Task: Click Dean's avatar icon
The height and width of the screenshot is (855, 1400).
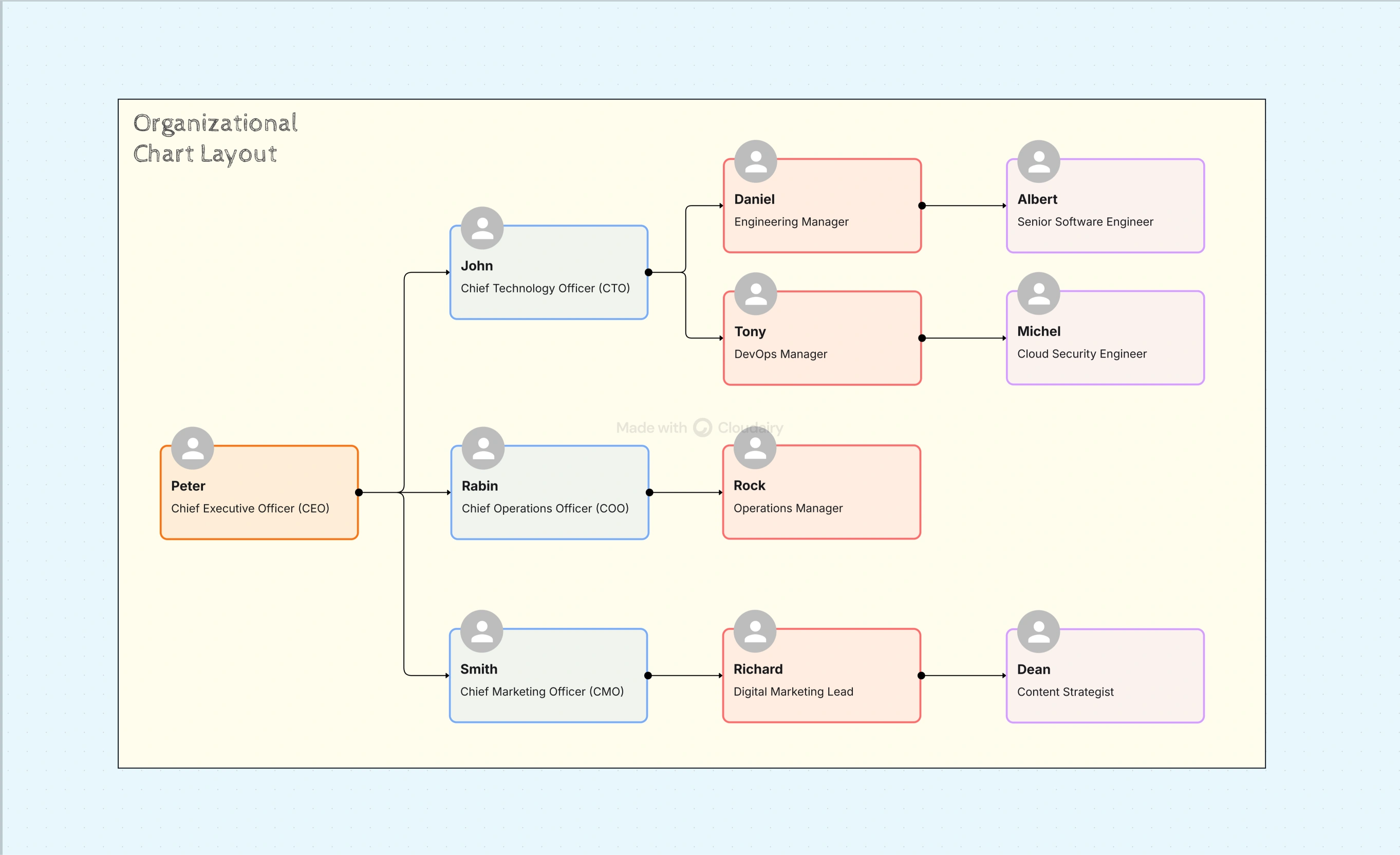Action: [1039, 631]
